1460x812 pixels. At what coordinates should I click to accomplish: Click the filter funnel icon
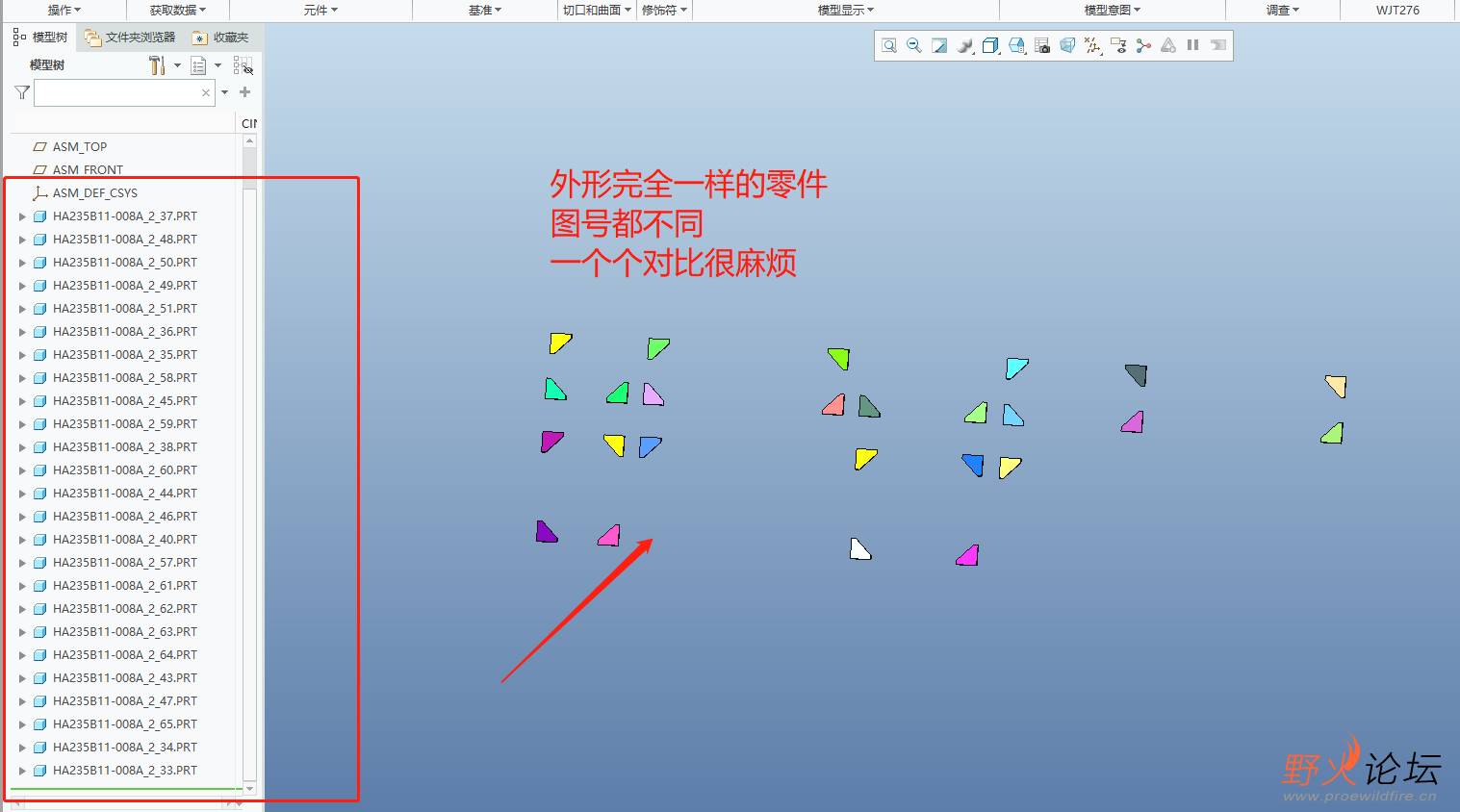click(22, 92)
